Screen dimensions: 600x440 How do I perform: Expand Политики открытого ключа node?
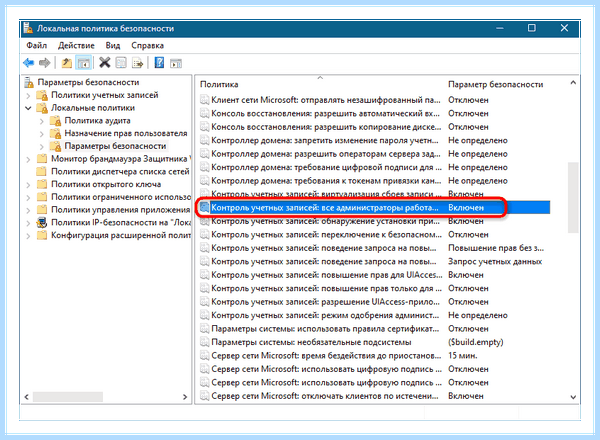pos(28,185)
